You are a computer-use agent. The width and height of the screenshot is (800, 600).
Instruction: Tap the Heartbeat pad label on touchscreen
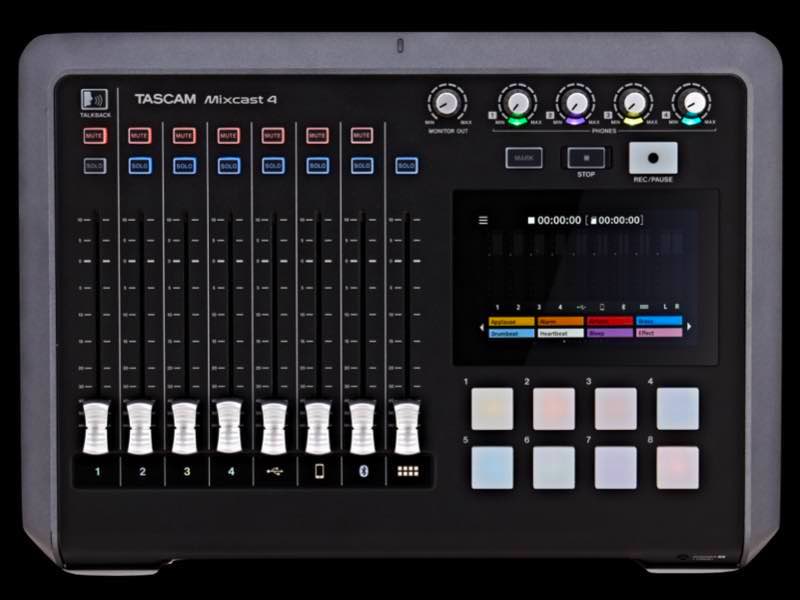pos(561,333)
